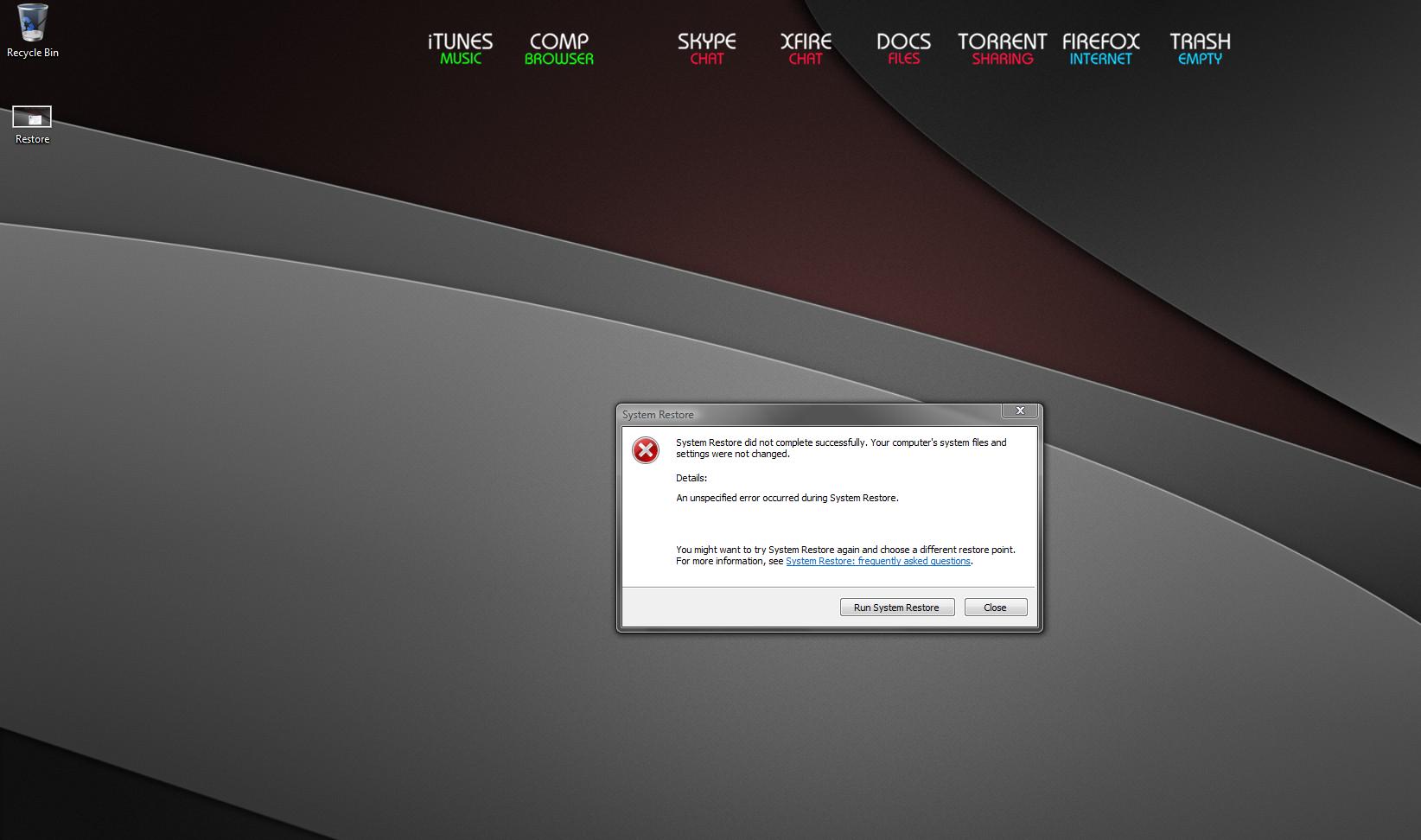1421x840 pixels.
Task: Click the Run System Restore button
Action: [x=897, y=608]
